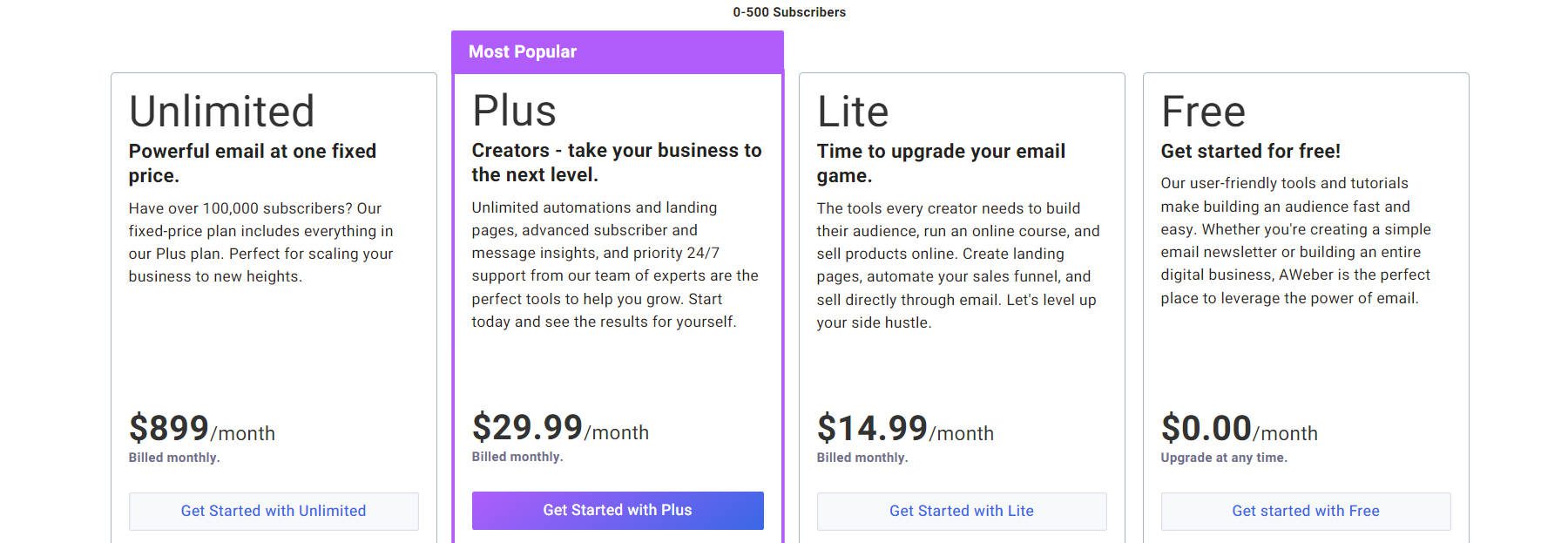Select the Lite plan heading
The height and width of the screenshot is (543, 1568).
click(853, 111)
